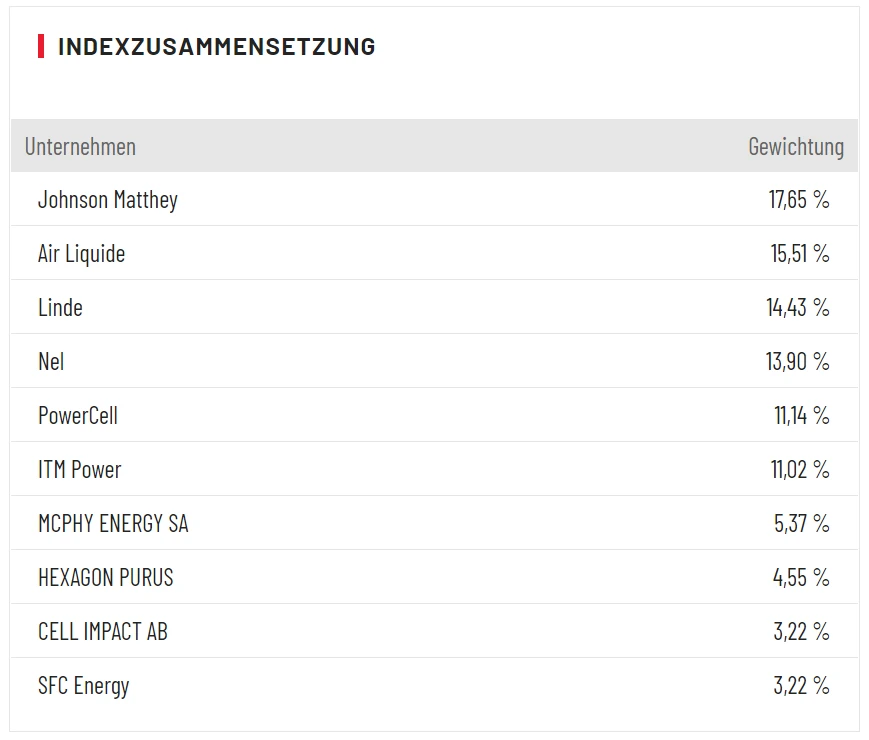The height and width of the screenshot is (740, 869).
Task: Click the 5,37 % weighting value
Action: click(801, 524)
